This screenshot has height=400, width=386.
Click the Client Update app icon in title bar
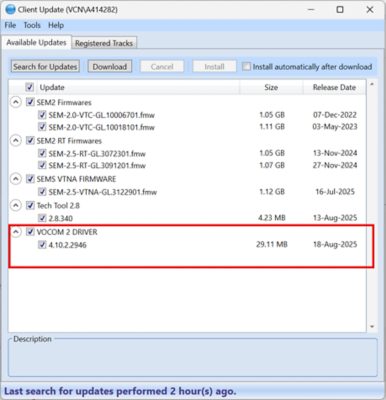(10, 9)
